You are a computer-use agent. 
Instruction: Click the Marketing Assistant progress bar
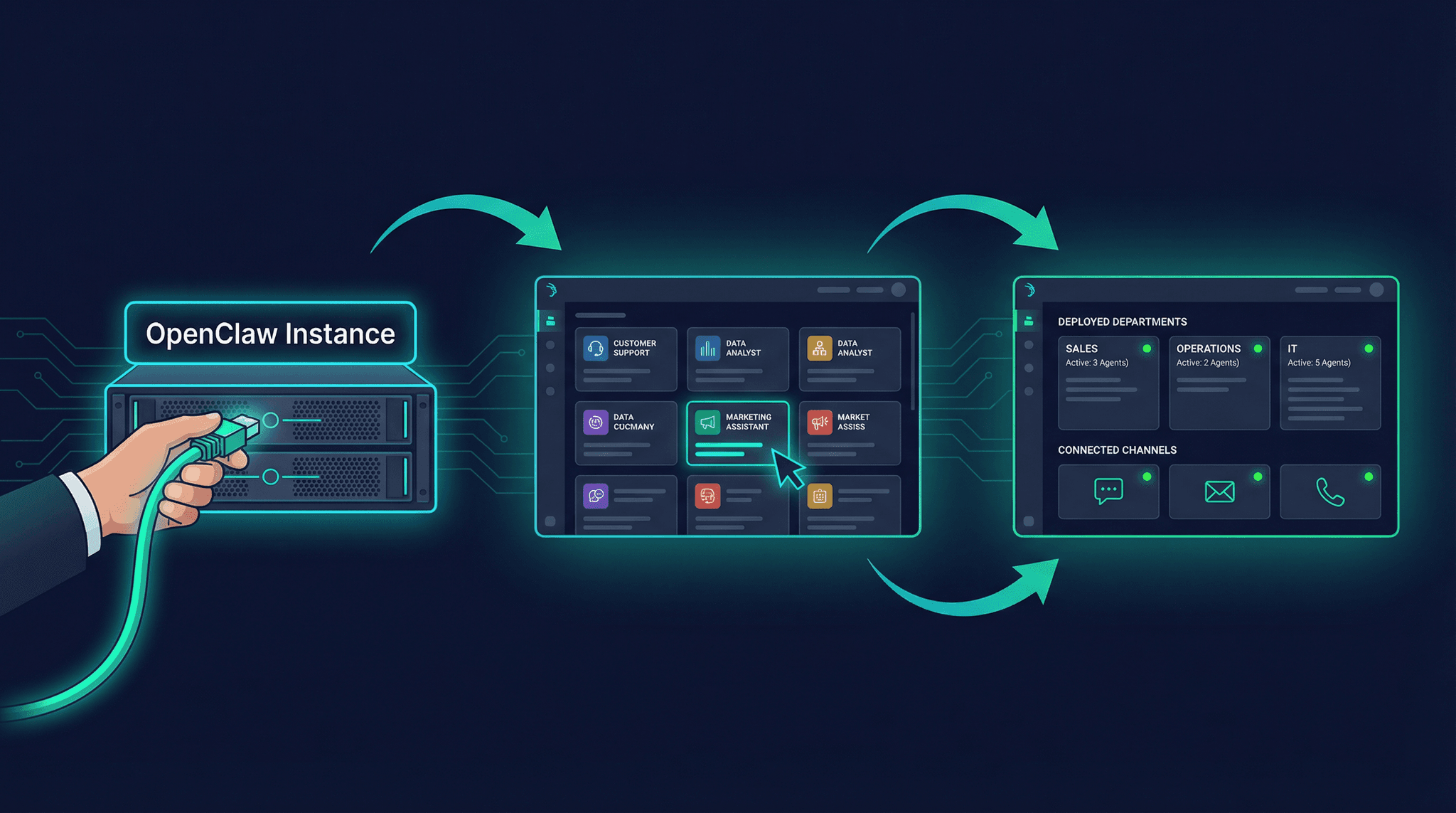[x=729, y=446]
